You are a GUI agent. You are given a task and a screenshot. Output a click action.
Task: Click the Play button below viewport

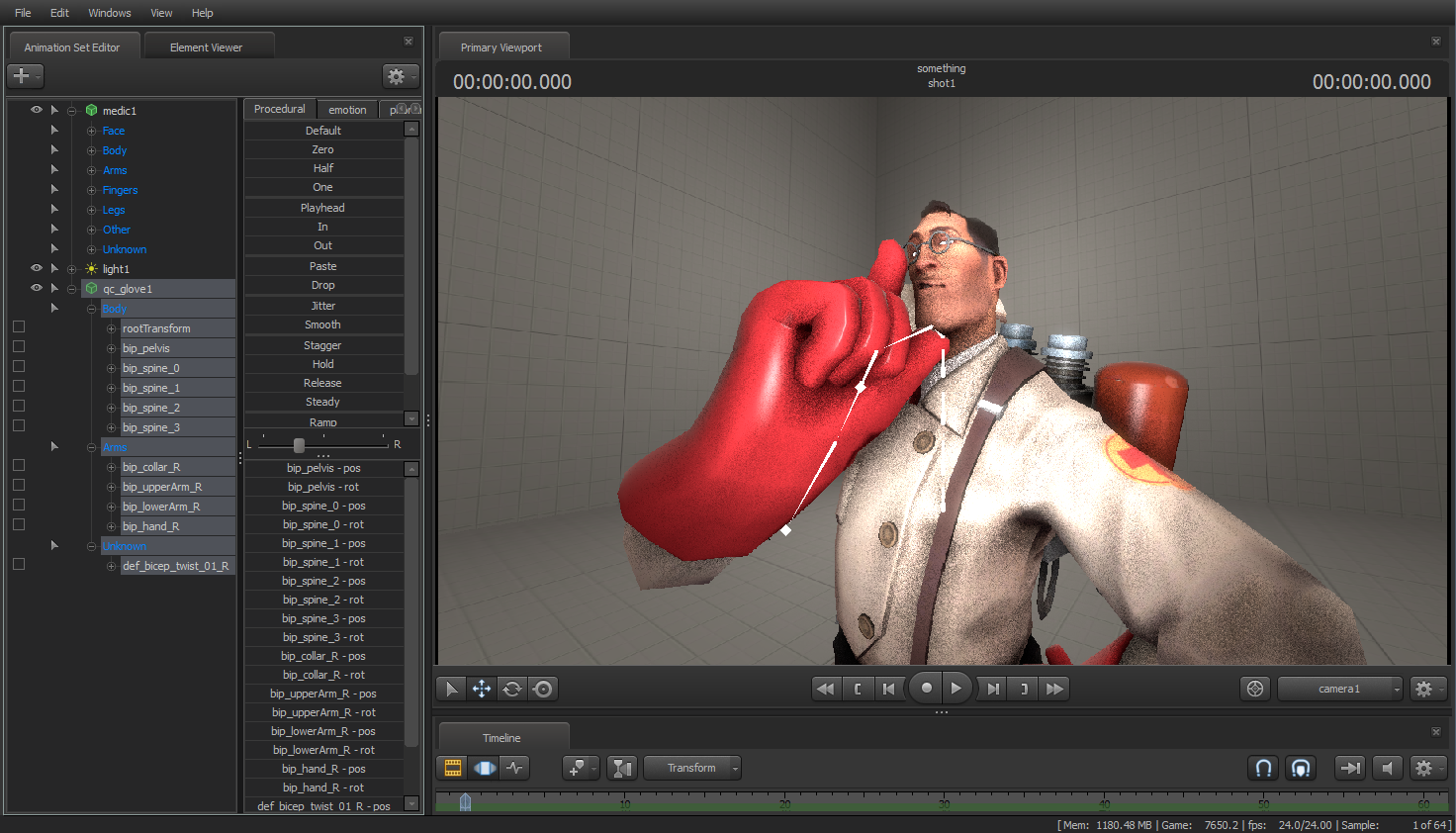pyautogui.click(x=955, y=689)
